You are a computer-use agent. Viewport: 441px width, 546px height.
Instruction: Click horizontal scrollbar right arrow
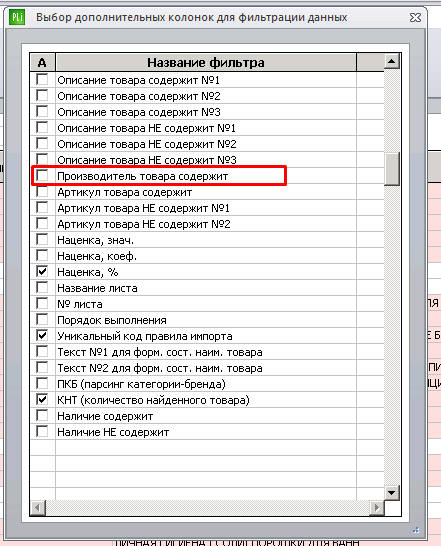(x=377, y=508)
